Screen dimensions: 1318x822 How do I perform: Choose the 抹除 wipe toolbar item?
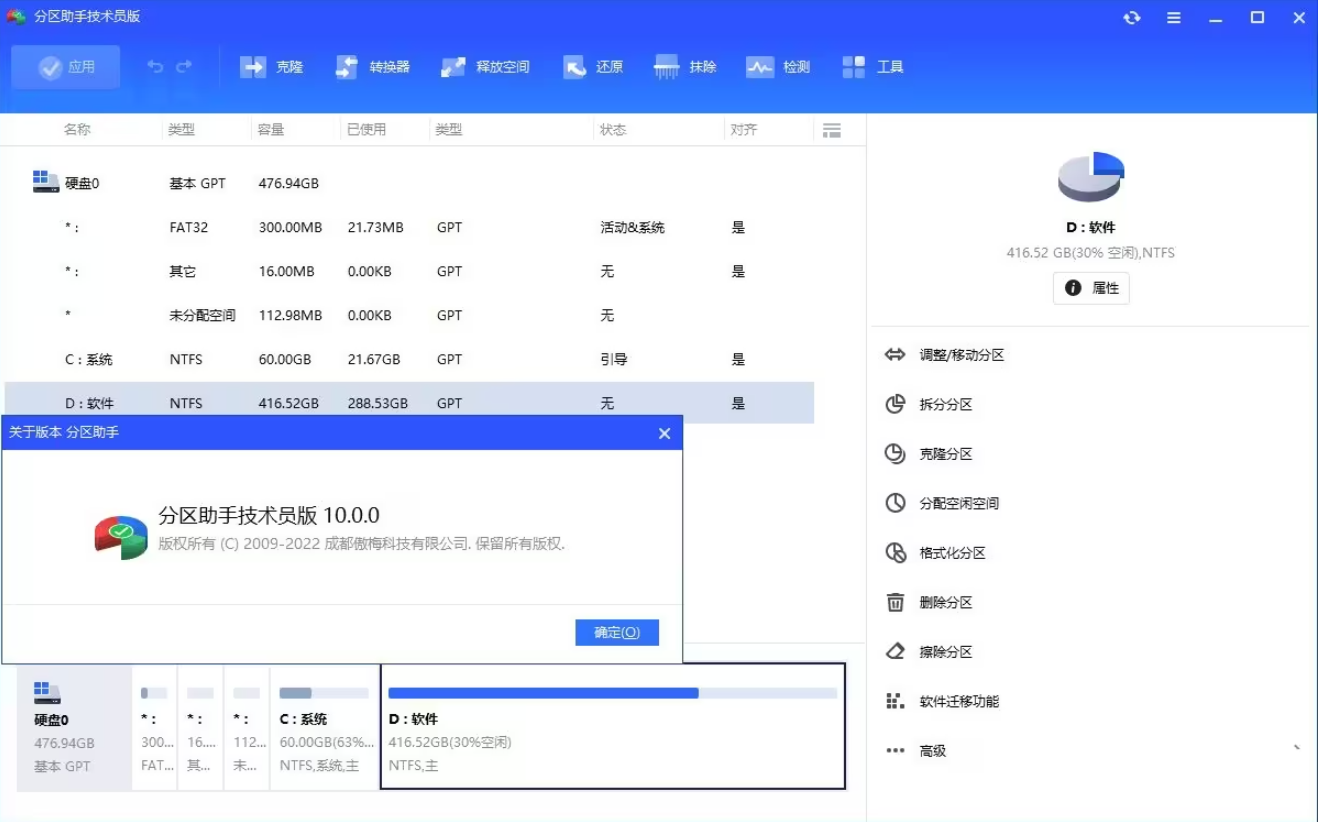tap(685, 67)
